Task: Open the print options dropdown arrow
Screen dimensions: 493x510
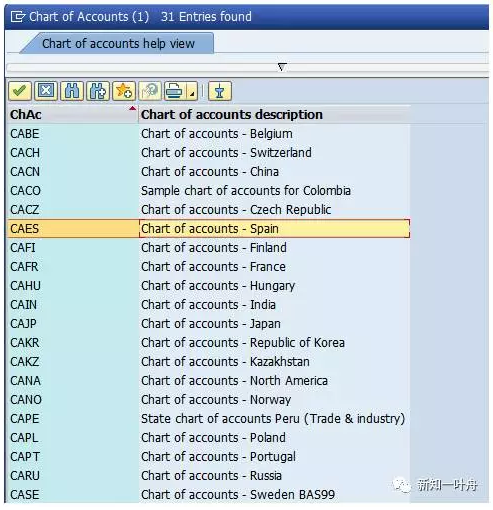Action: point(192,91)
